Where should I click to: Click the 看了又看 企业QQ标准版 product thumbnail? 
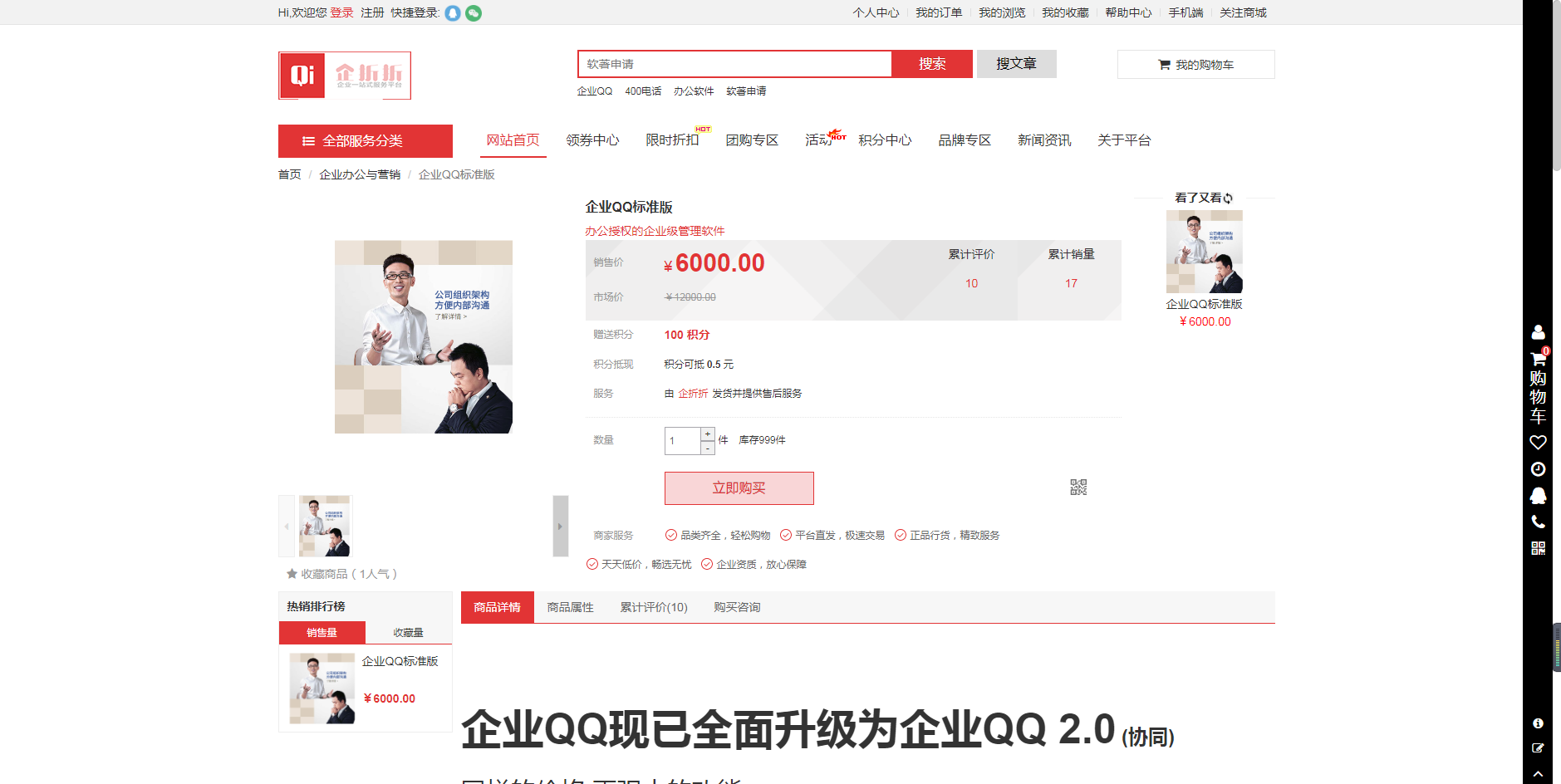(x=1205, y=252)
